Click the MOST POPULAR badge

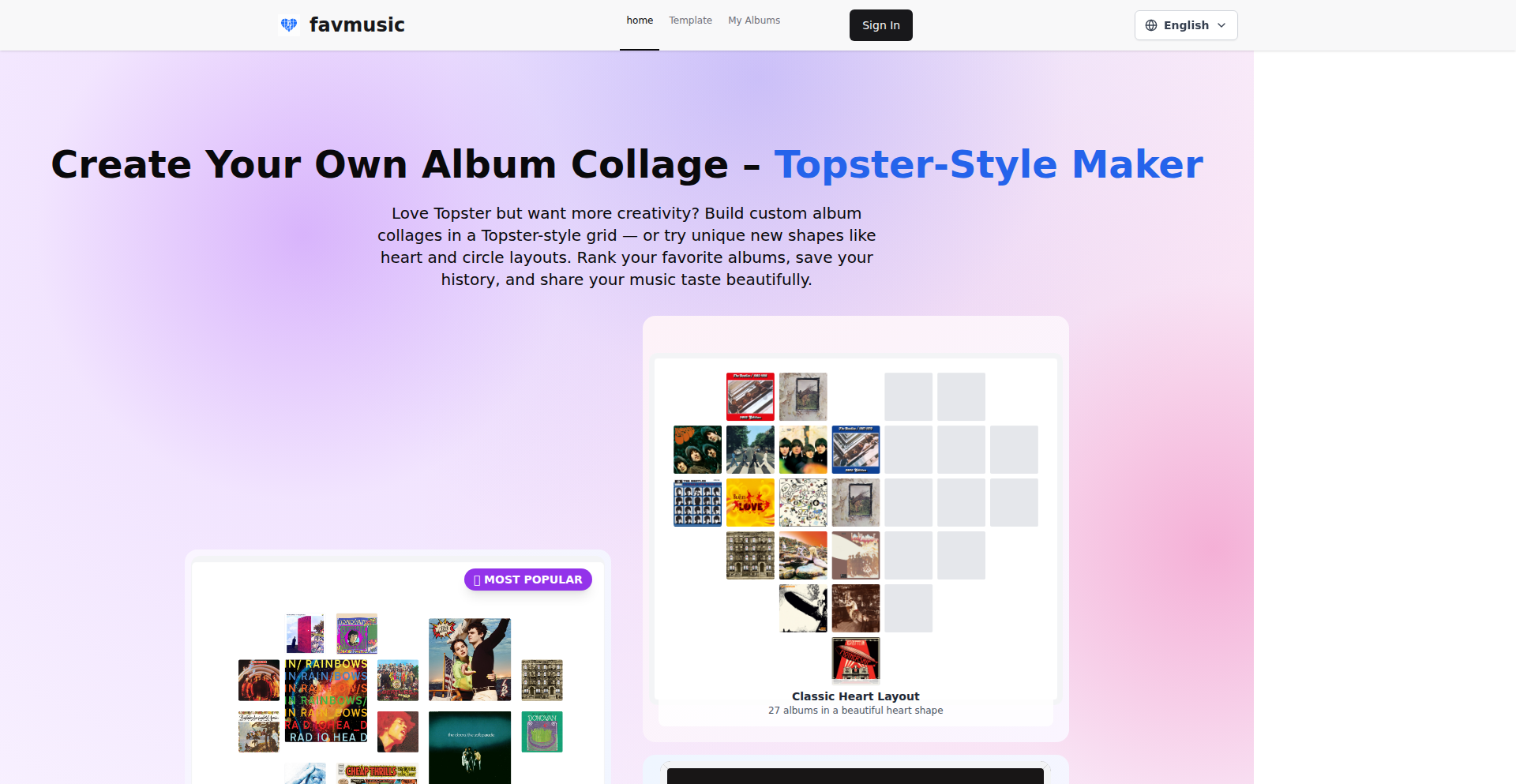(528, 580)
